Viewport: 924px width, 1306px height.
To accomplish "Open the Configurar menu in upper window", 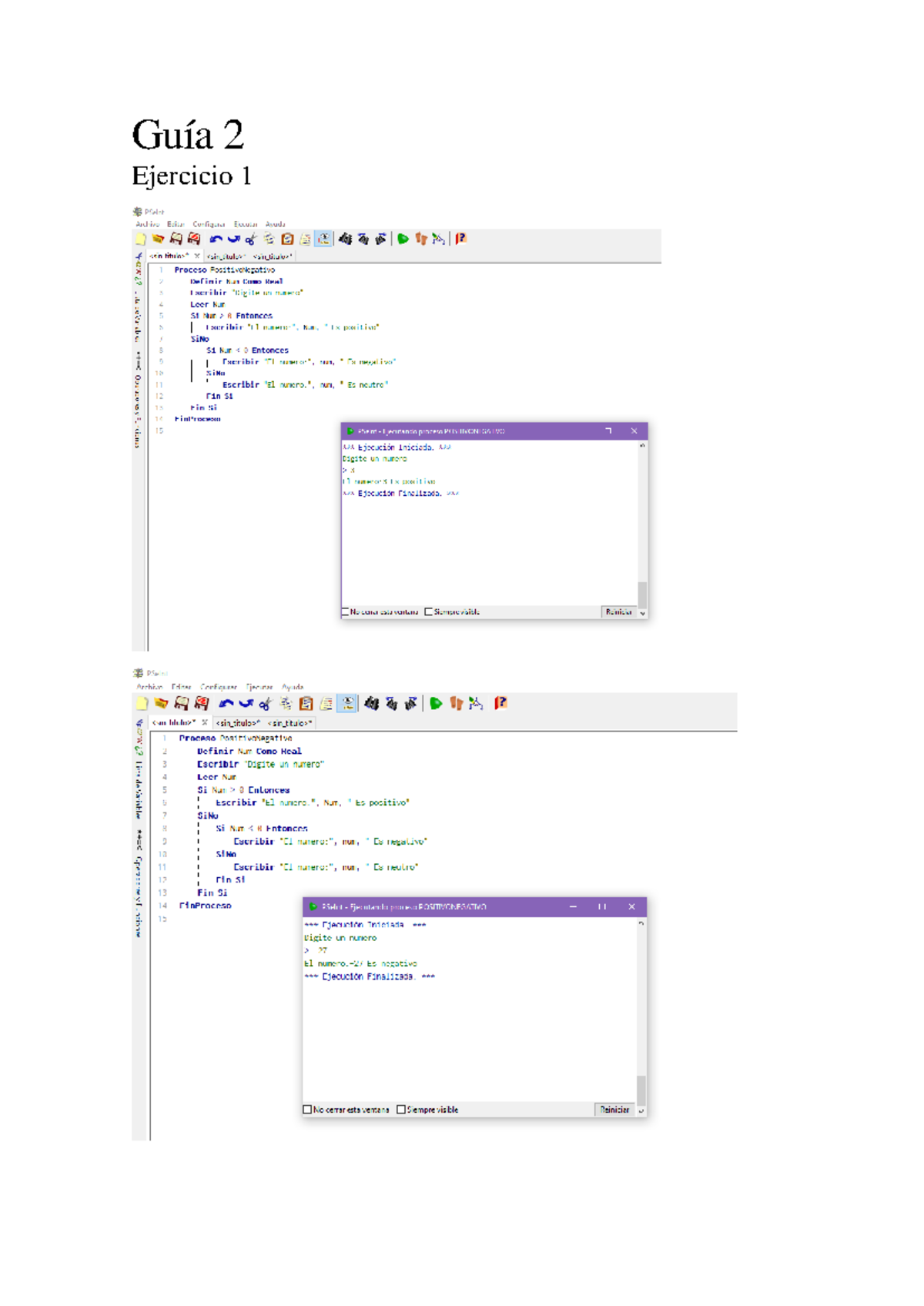I will point(209,225).
